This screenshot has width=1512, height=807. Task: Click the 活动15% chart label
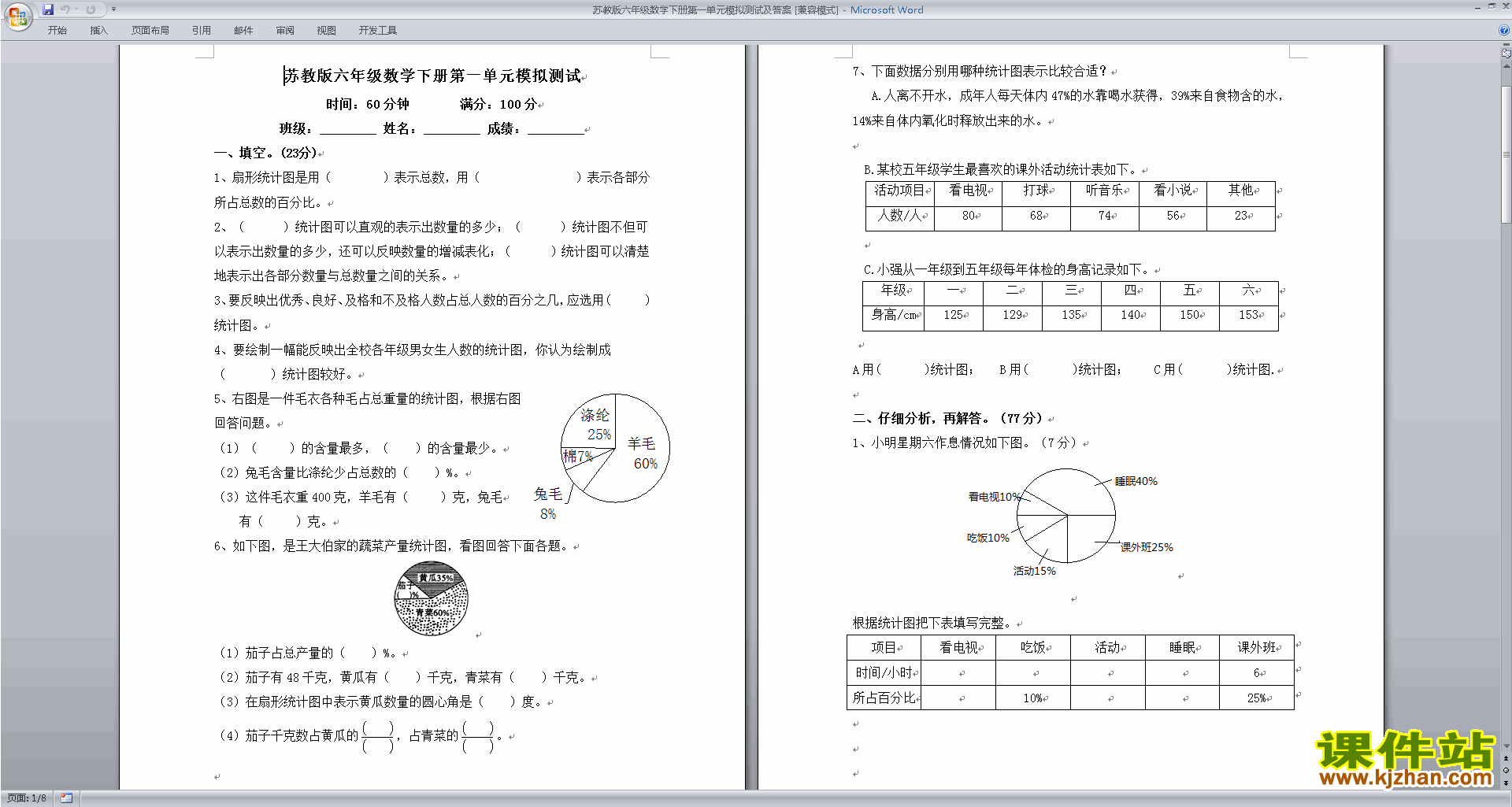(1034, 571)
